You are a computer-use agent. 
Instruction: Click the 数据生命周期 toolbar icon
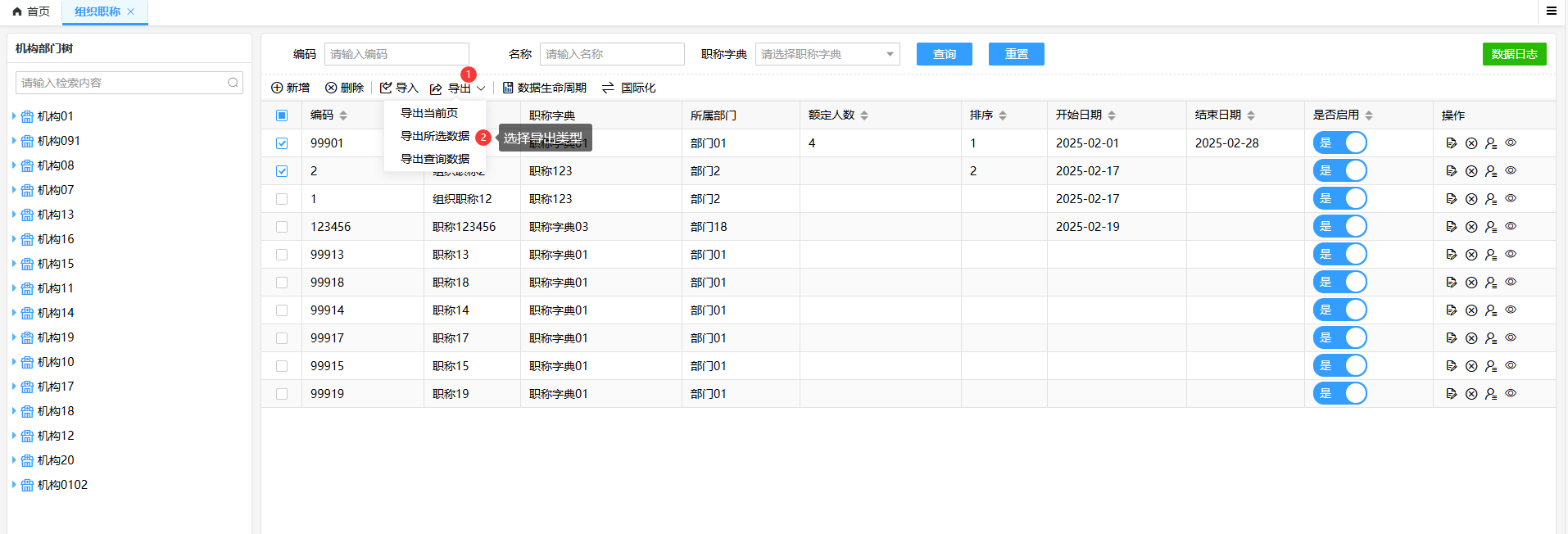click(x=508, y=88)
